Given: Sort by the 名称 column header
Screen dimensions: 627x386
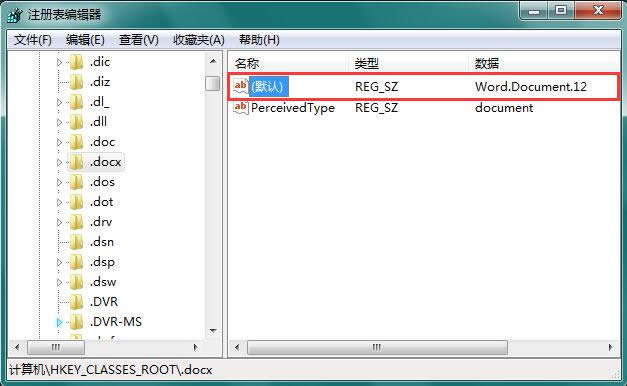Looking at the screenshot, I should point(289,63).
